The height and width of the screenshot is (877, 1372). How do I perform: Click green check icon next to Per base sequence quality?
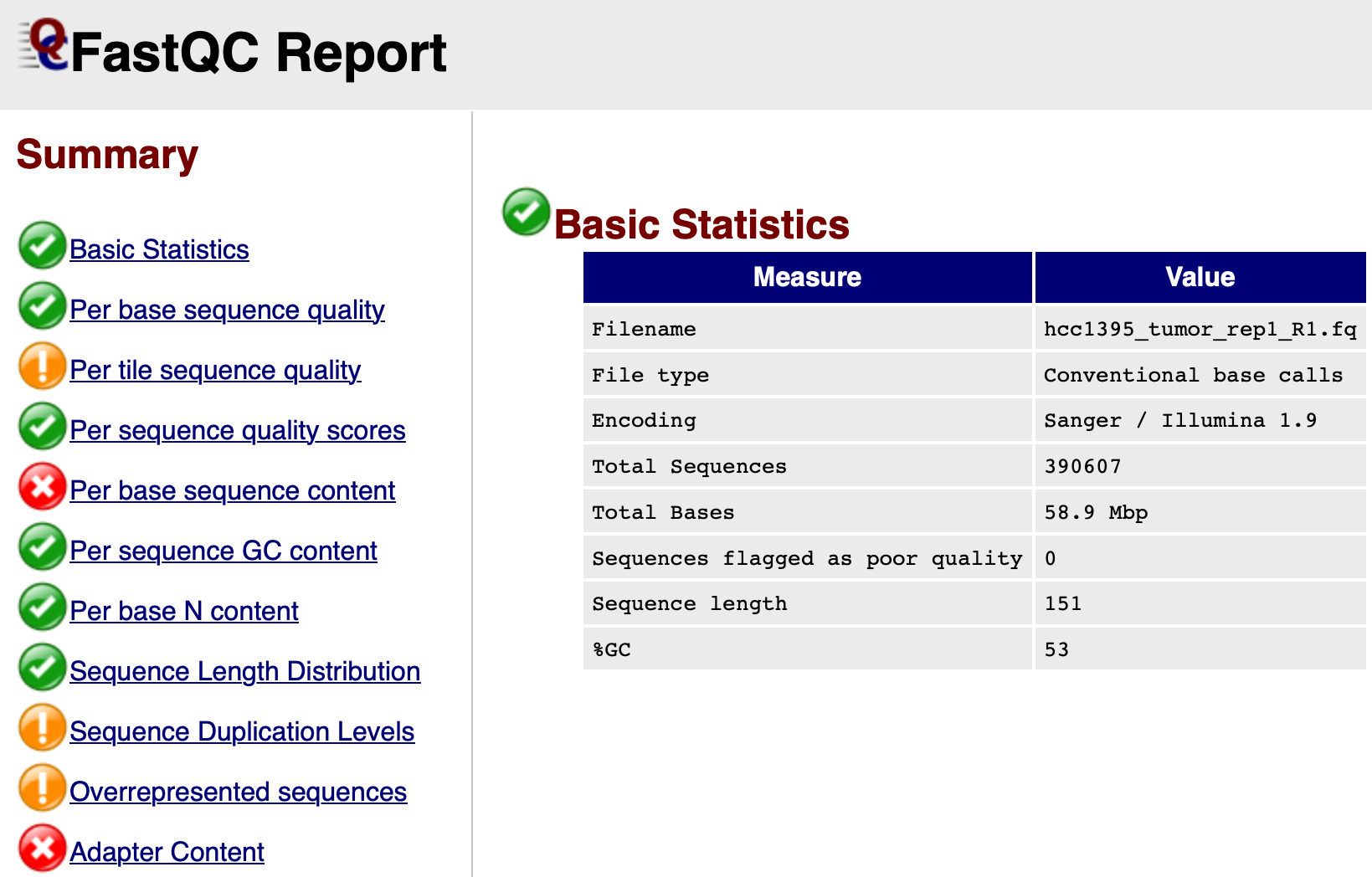(42, 306)
